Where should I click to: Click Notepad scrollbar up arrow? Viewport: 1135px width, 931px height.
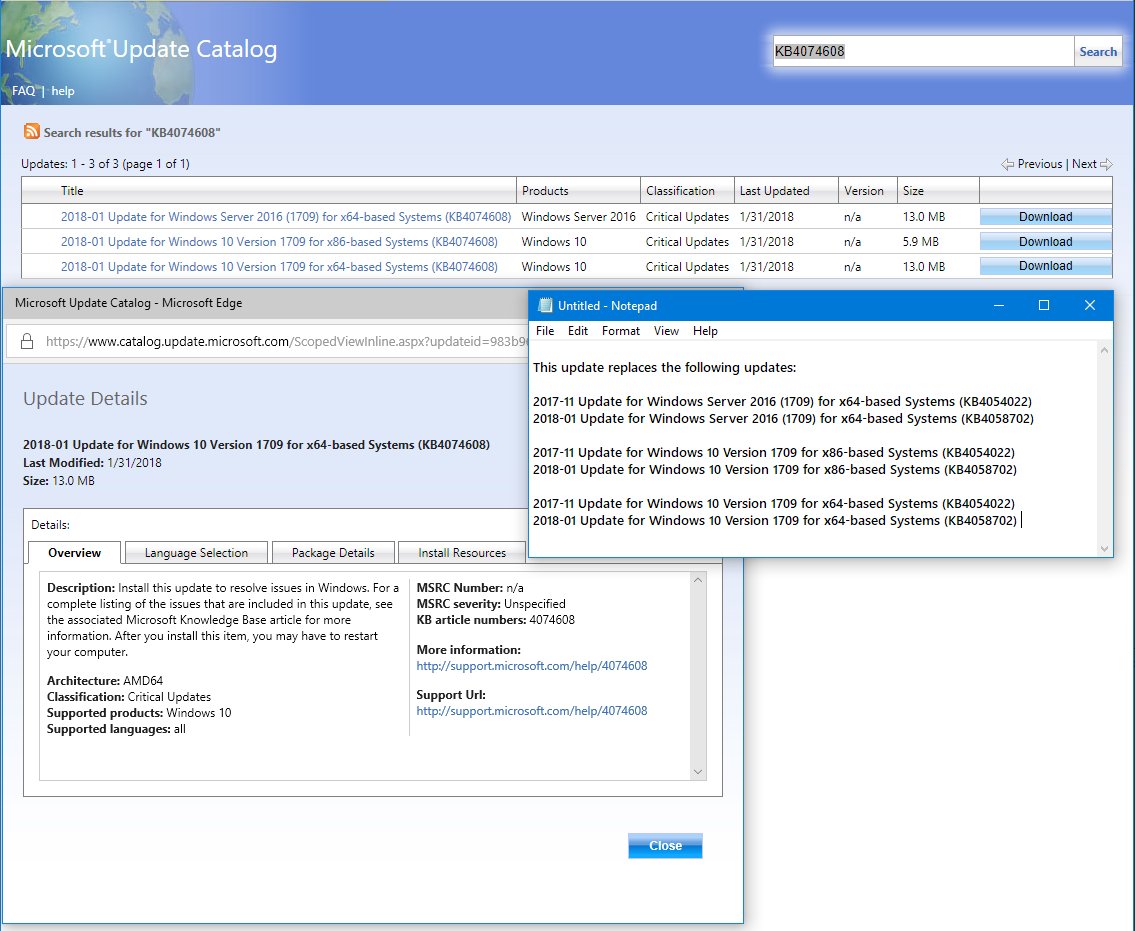click(1104, 350)
